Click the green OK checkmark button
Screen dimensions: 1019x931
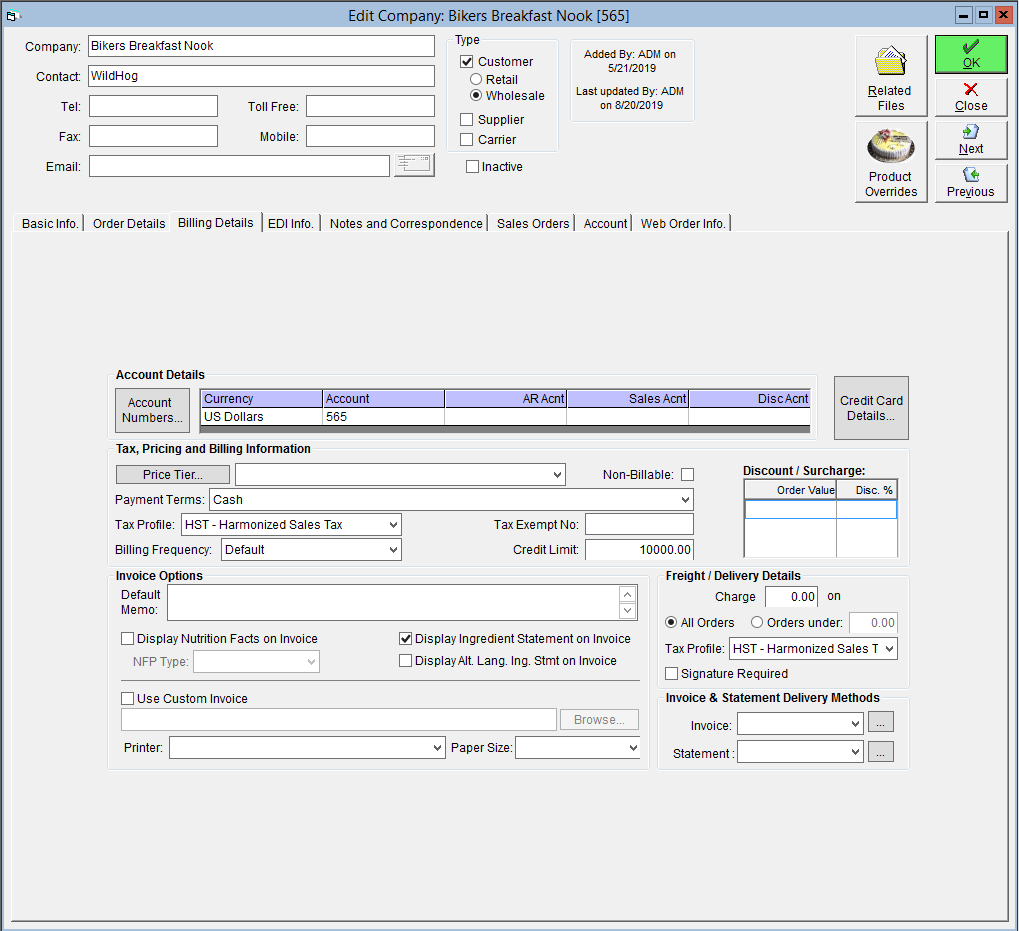[x=971, y=54]
